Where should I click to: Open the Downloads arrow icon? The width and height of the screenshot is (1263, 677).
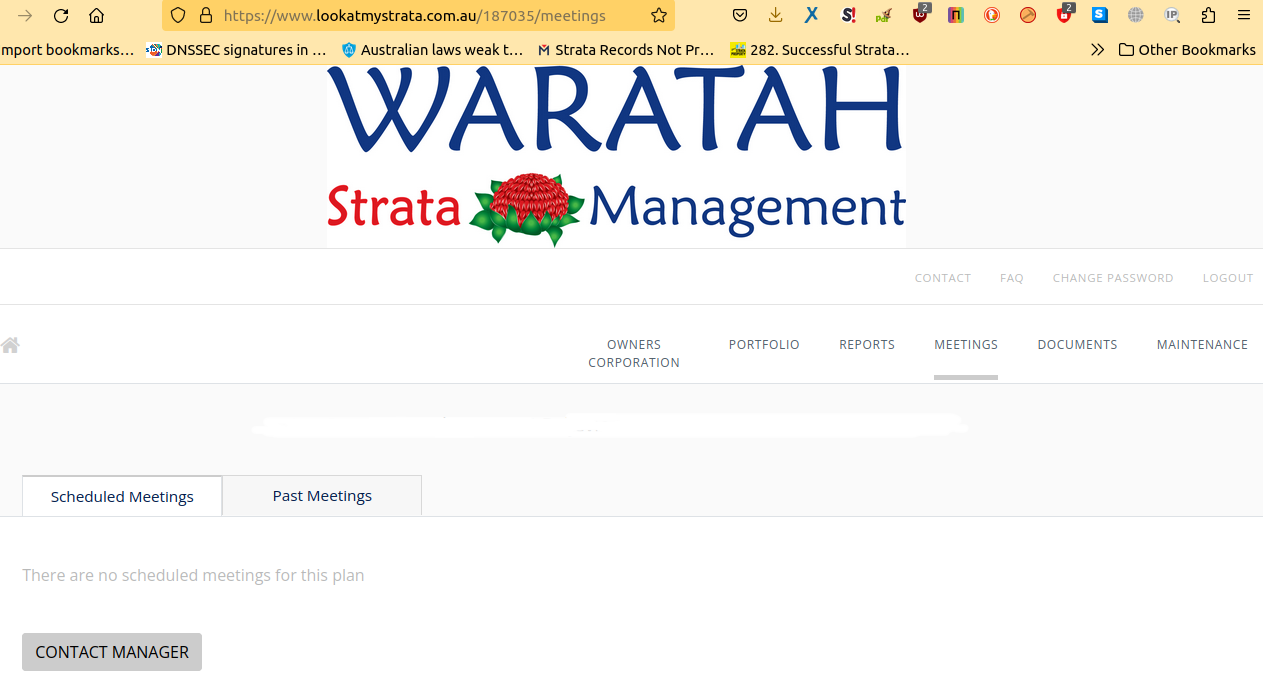coord(776,16)
